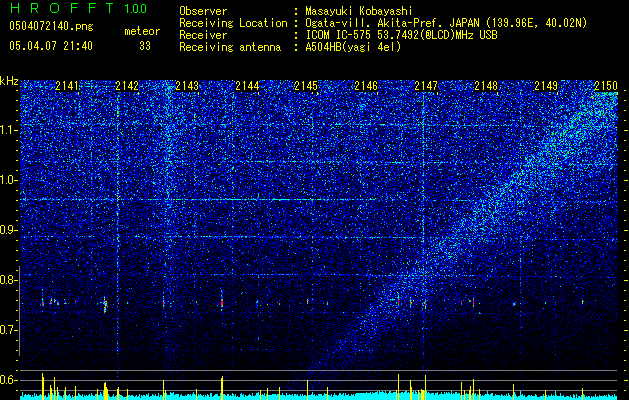The image size is (629, 400).
Task: Select the version number 1.0.0
Action: [x=136, y=9]
